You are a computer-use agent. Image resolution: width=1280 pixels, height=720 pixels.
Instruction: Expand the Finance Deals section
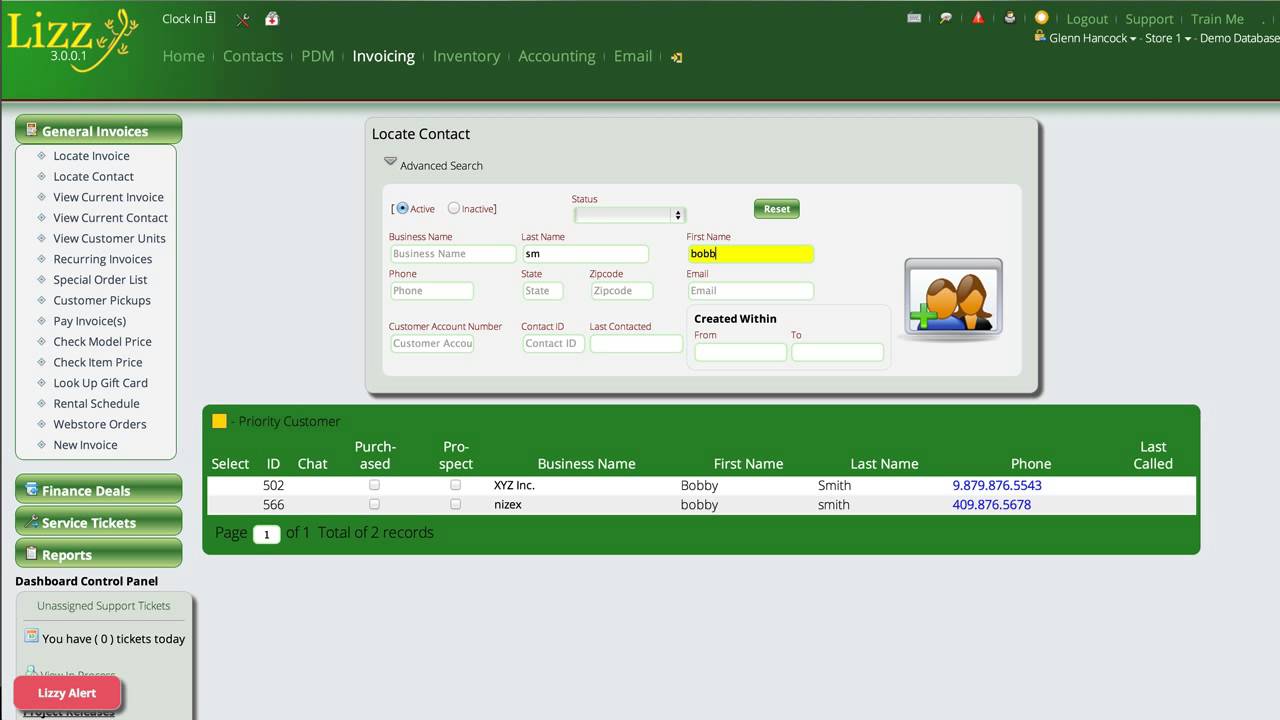[98, 489]
